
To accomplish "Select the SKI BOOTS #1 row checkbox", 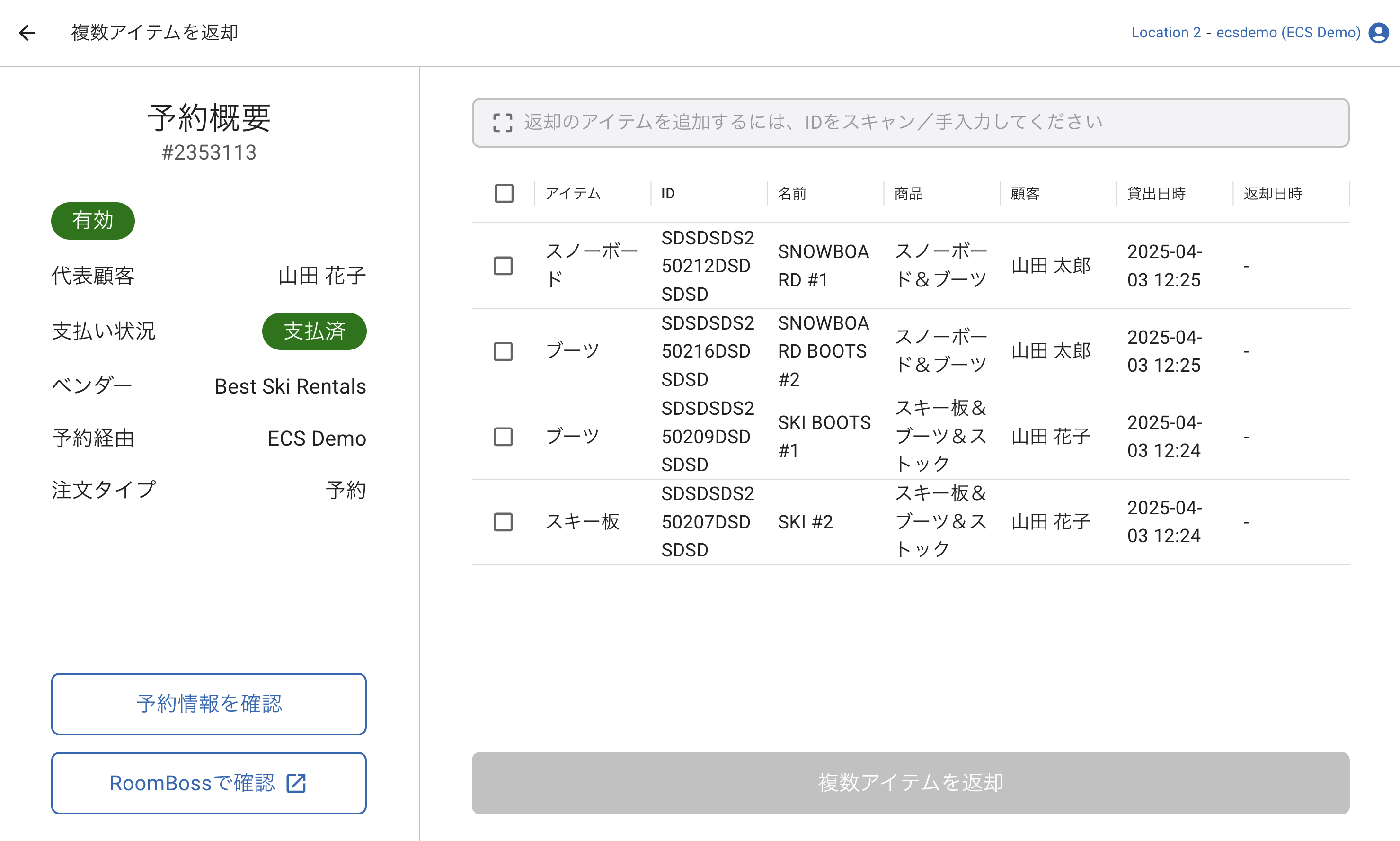I will 503,437.
